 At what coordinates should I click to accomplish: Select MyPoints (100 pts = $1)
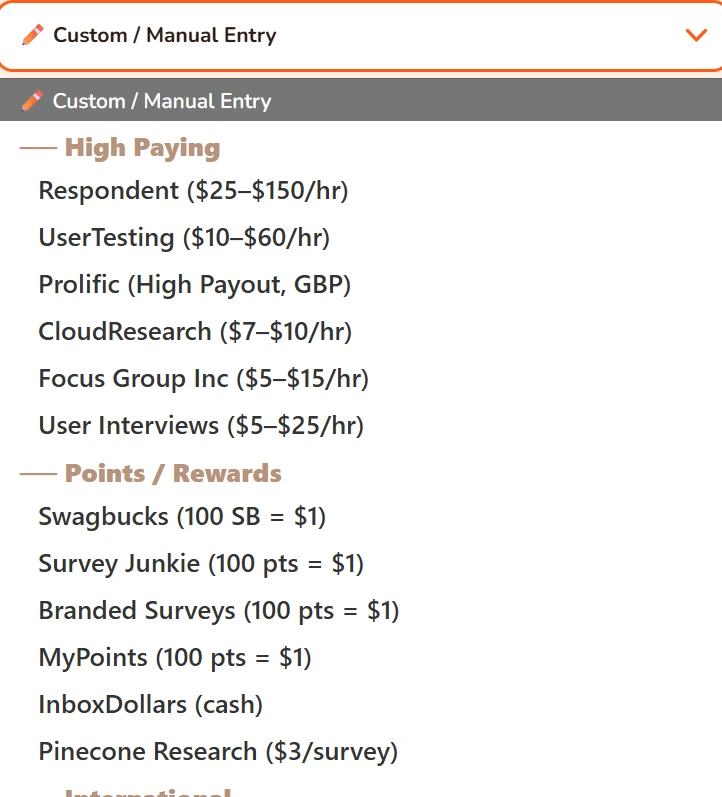pyautogui.click(x=175, y=658)
